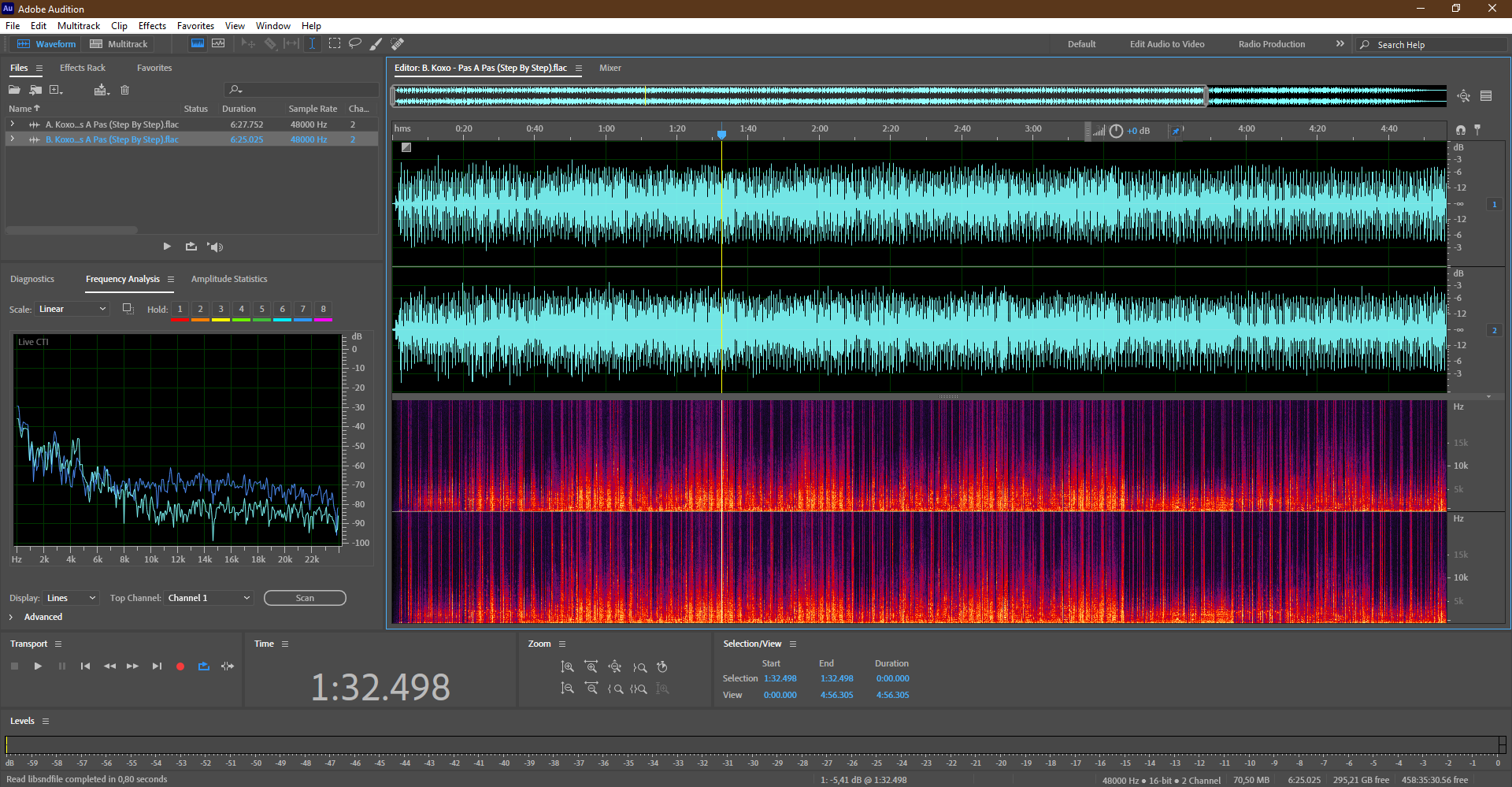Switch to the Mixer tab

(x=610, y=68)
